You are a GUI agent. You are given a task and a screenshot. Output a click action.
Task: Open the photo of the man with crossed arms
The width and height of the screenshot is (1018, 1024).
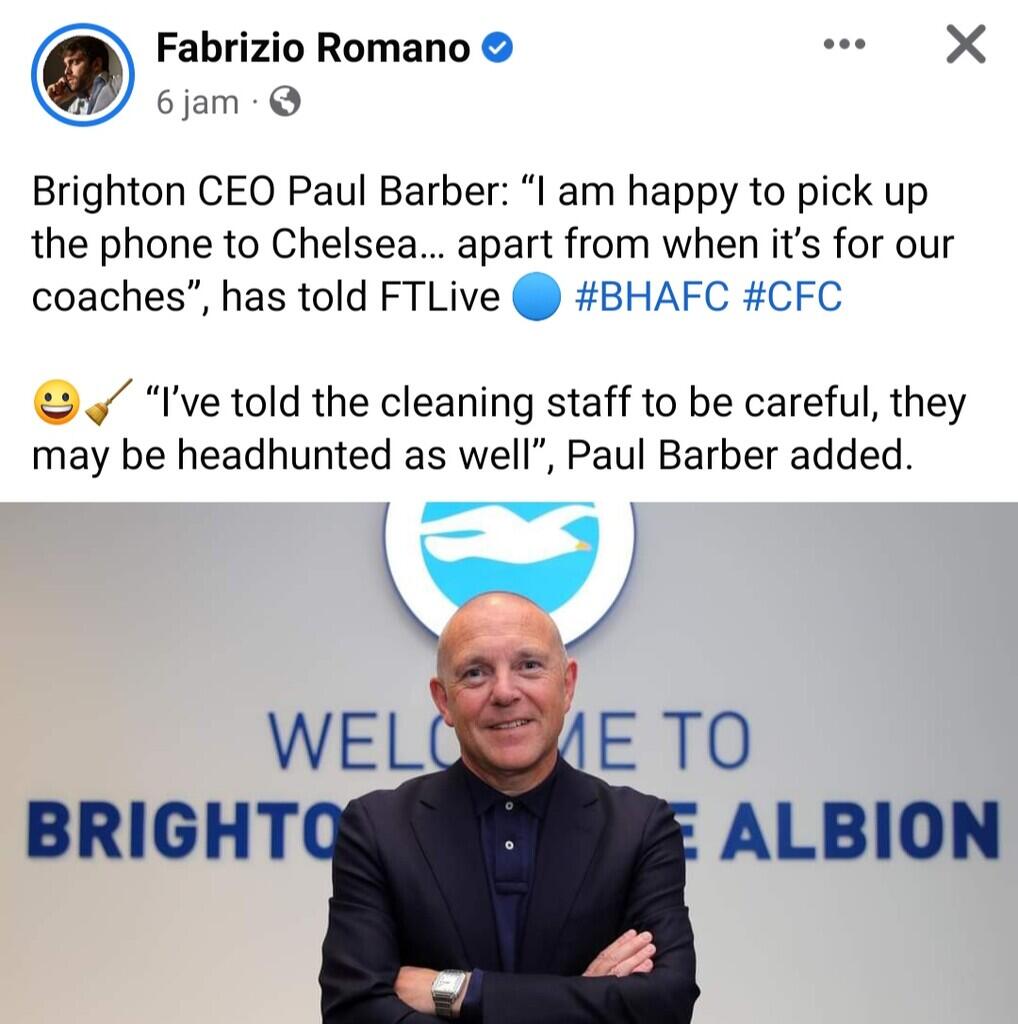(509, 763)
